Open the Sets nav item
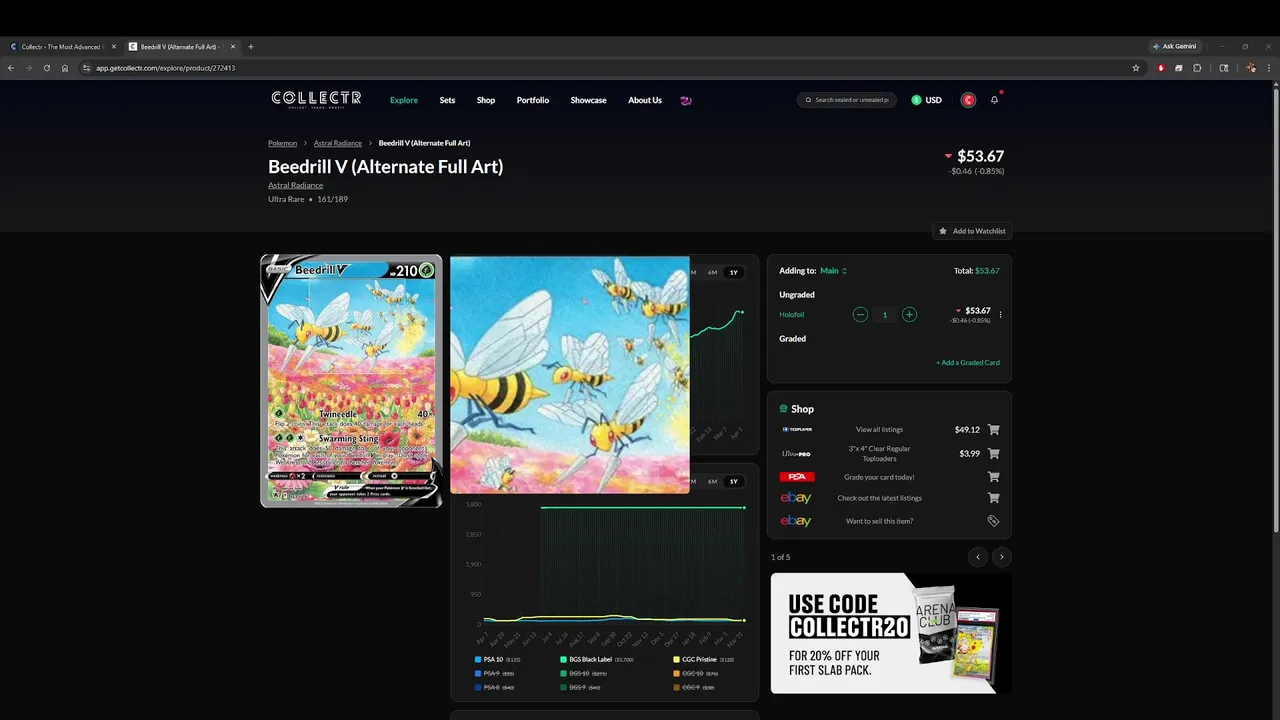 (447, 100)
